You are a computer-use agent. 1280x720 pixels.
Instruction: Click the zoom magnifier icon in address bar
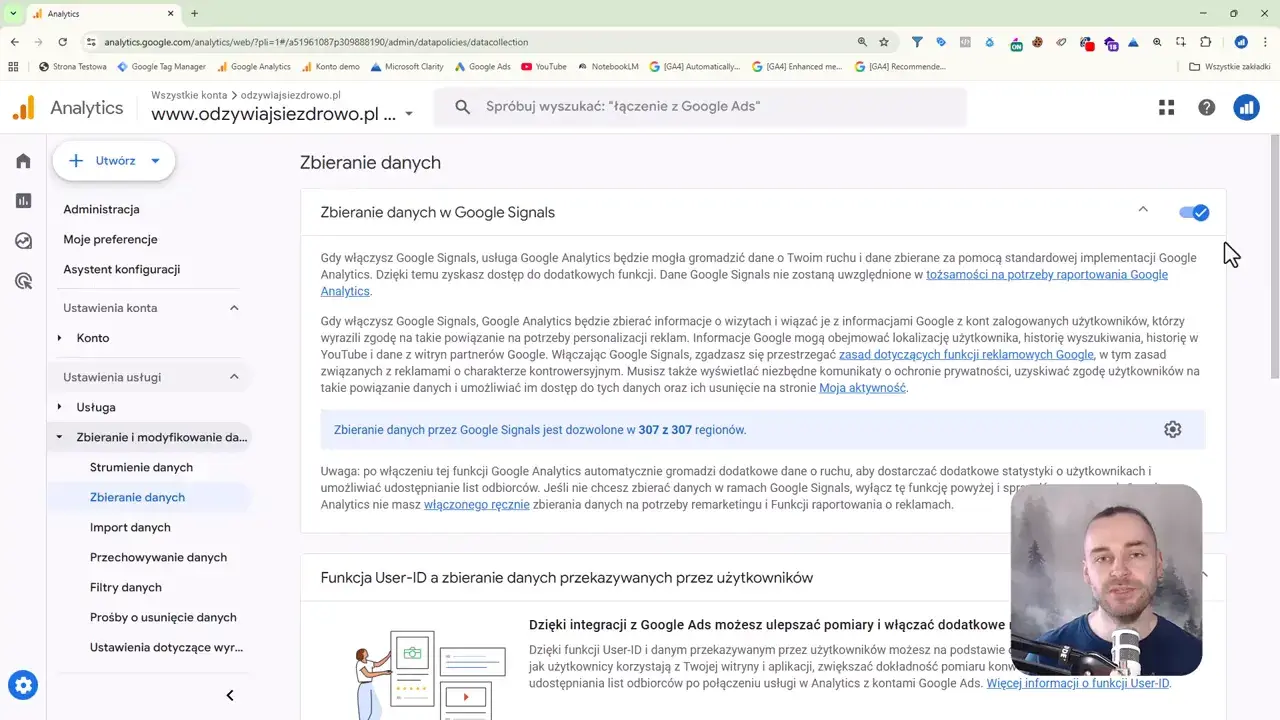point(862,42)
